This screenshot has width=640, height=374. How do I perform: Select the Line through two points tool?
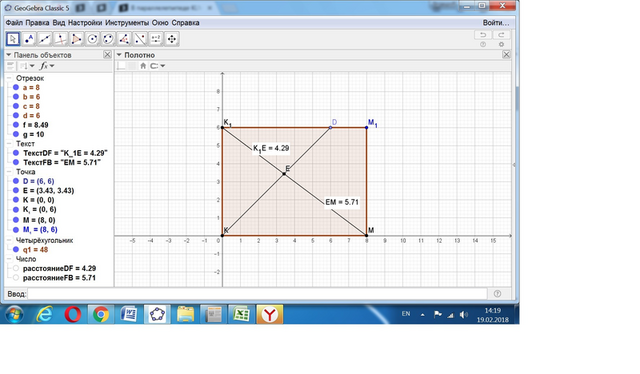[x=45, y=39]
